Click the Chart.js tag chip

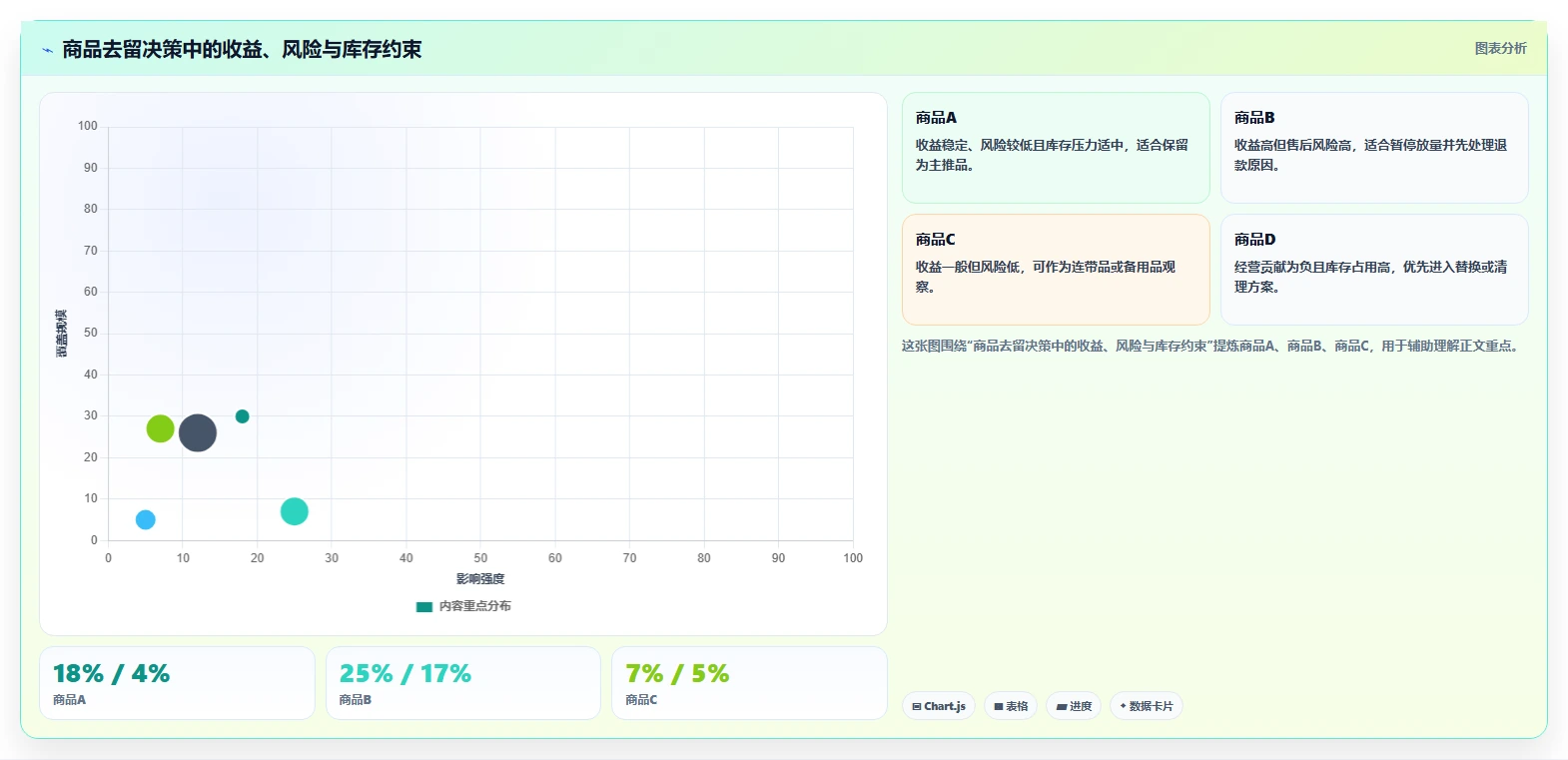(x=939, y=706)
